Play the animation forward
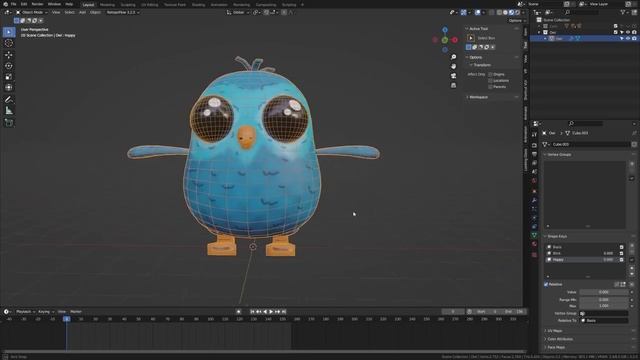 [x=271, y=311]
